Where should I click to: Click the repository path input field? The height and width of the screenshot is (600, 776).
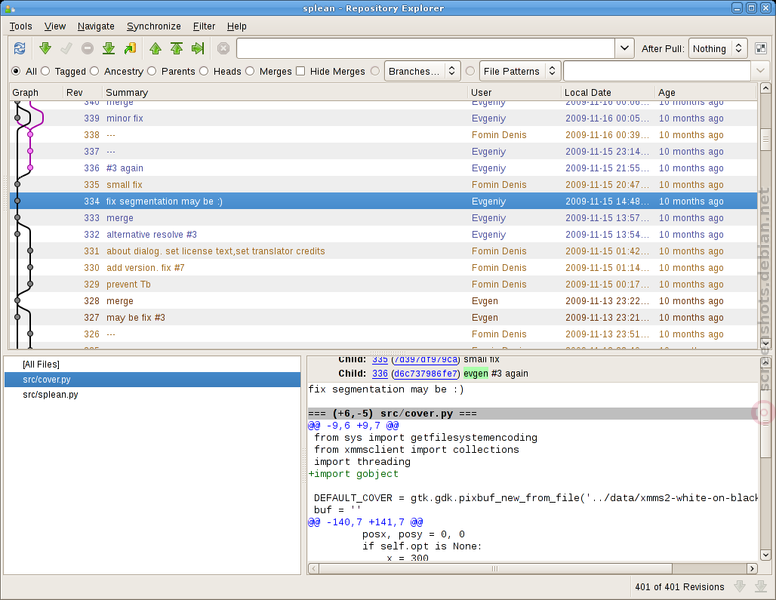(426, 48)
